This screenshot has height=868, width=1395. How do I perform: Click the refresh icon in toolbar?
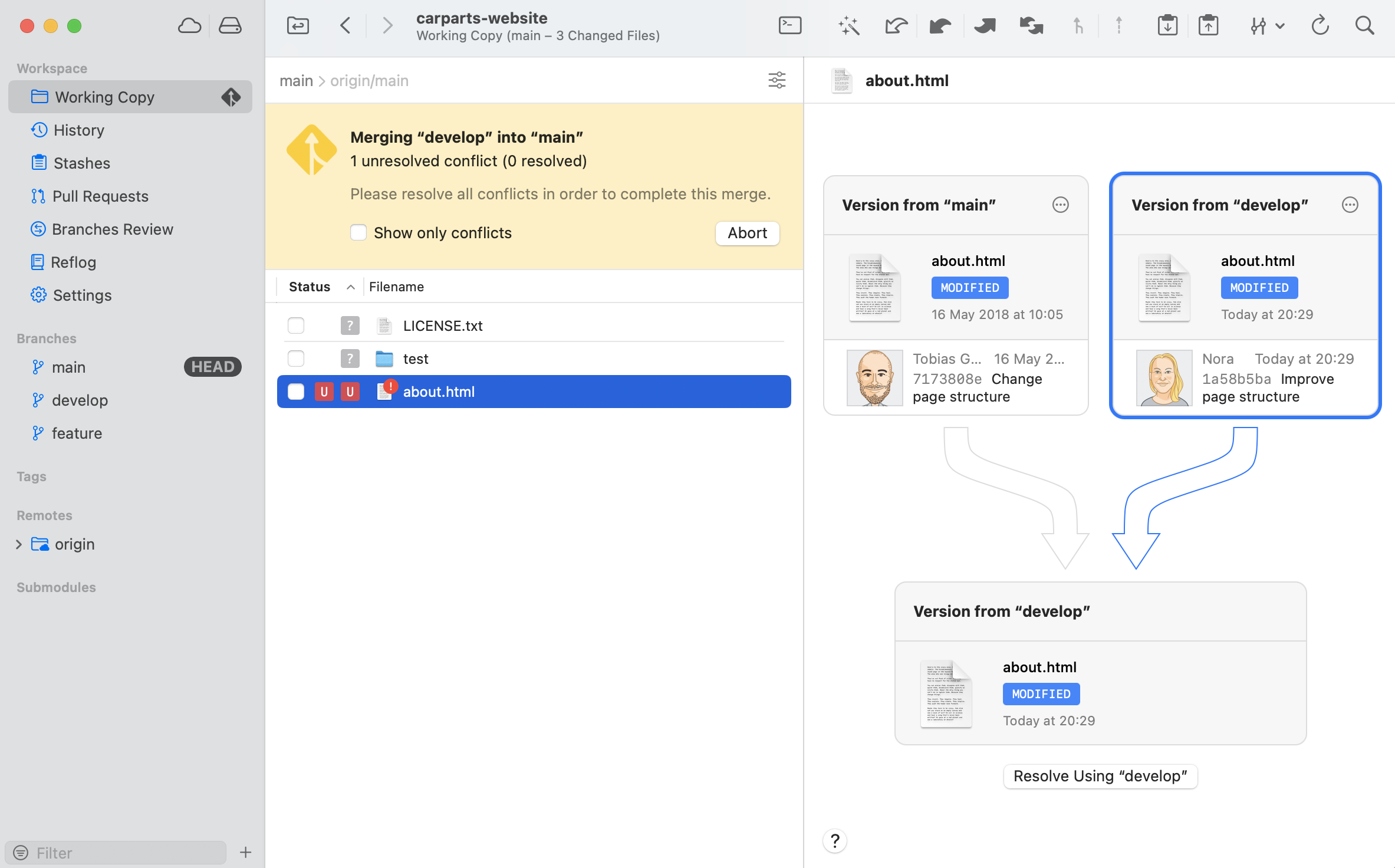[x=1320, y=26]
